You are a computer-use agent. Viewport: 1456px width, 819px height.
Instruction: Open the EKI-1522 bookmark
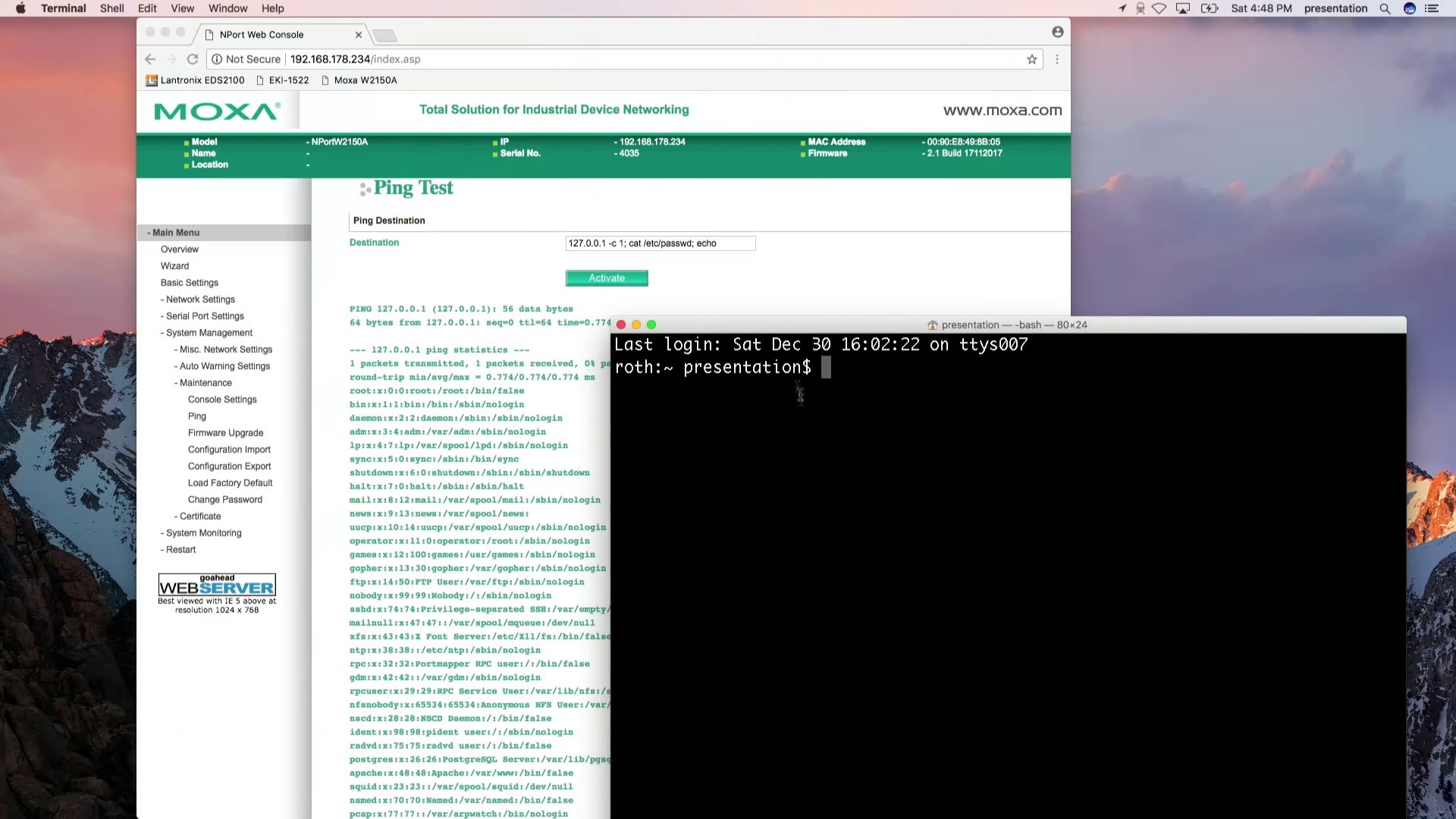click(282, 80)
